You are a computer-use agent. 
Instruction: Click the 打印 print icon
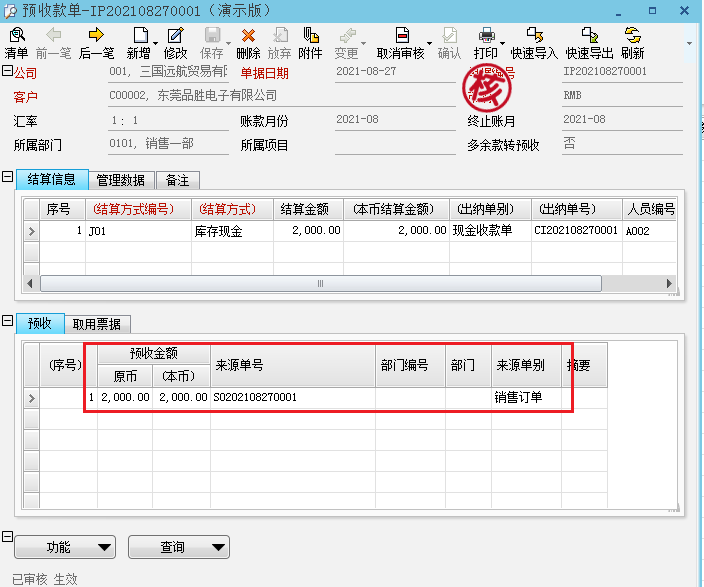[x=486, y=43]
